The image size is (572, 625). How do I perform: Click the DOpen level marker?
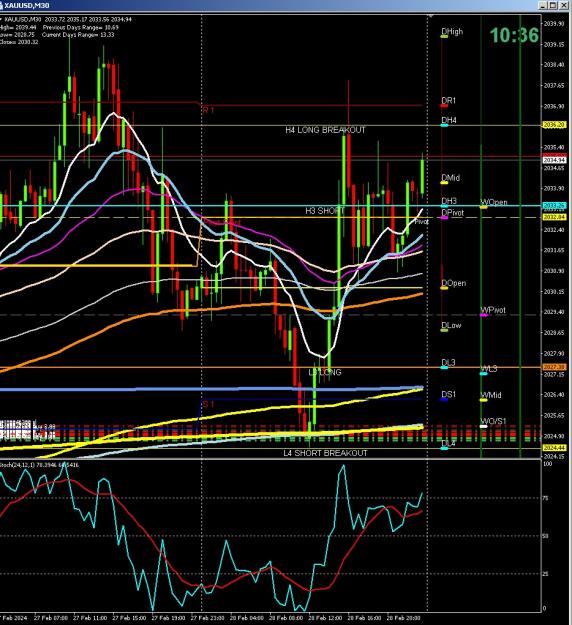click(444, 288)
